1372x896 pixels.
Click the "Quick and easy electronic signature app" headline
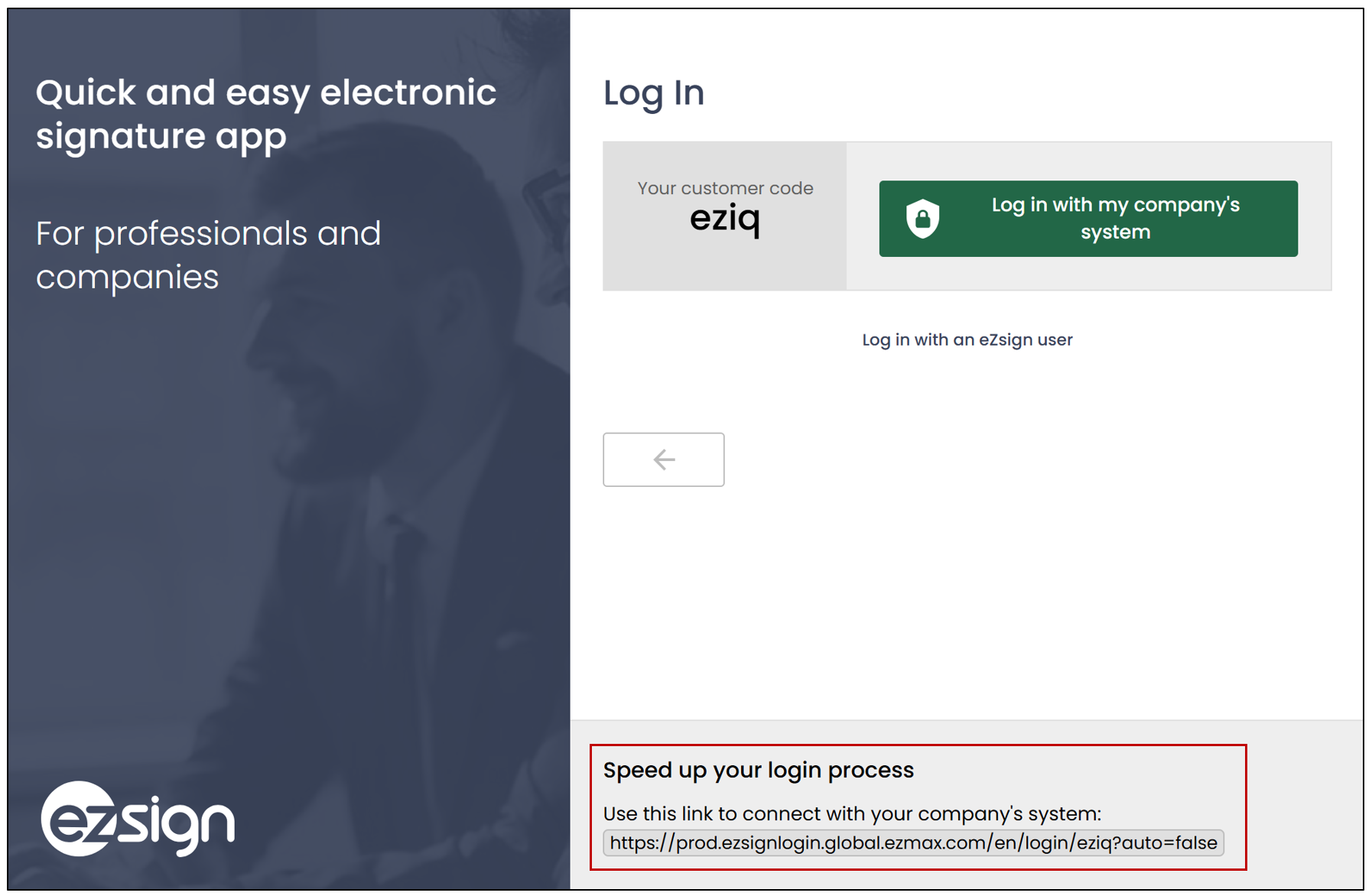(266, 115)
